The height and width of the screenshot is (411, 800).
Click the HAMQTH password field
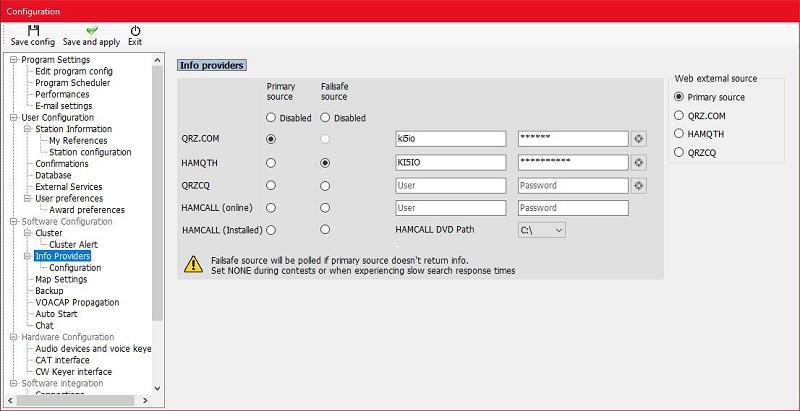573,163
